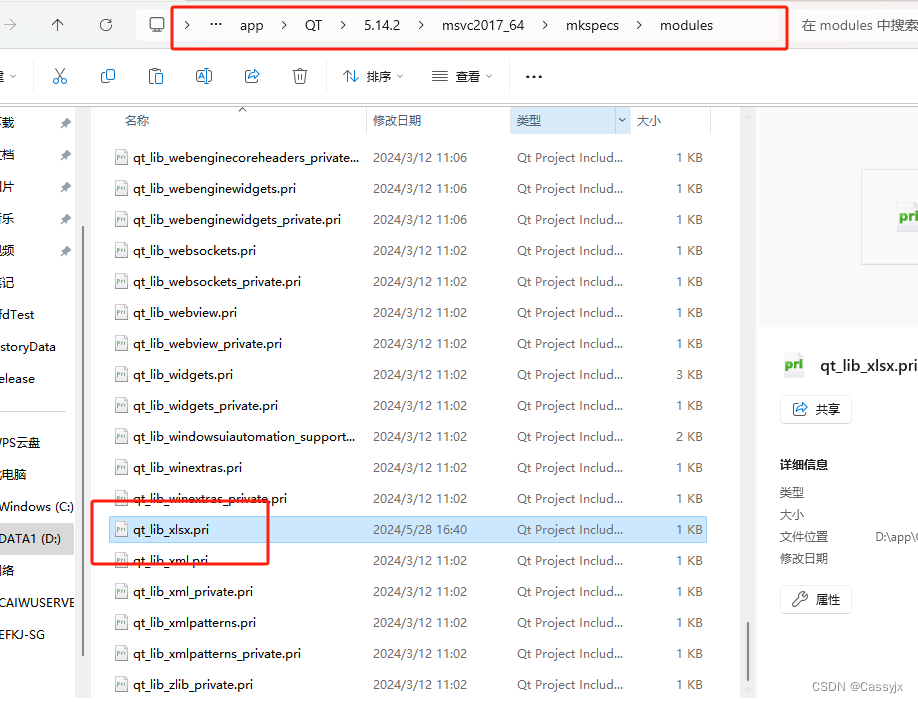918x703 pixels.
Task: Open EFKJ-SG in the navigation sidebar
Action: pyautogui.click(x=23, y=635)
